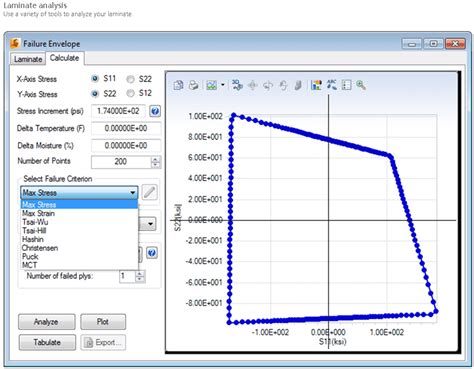This screenshot has height=369, width=474.
Task: Choose Tsai-Hill in the criterion list
Action: 79,231
